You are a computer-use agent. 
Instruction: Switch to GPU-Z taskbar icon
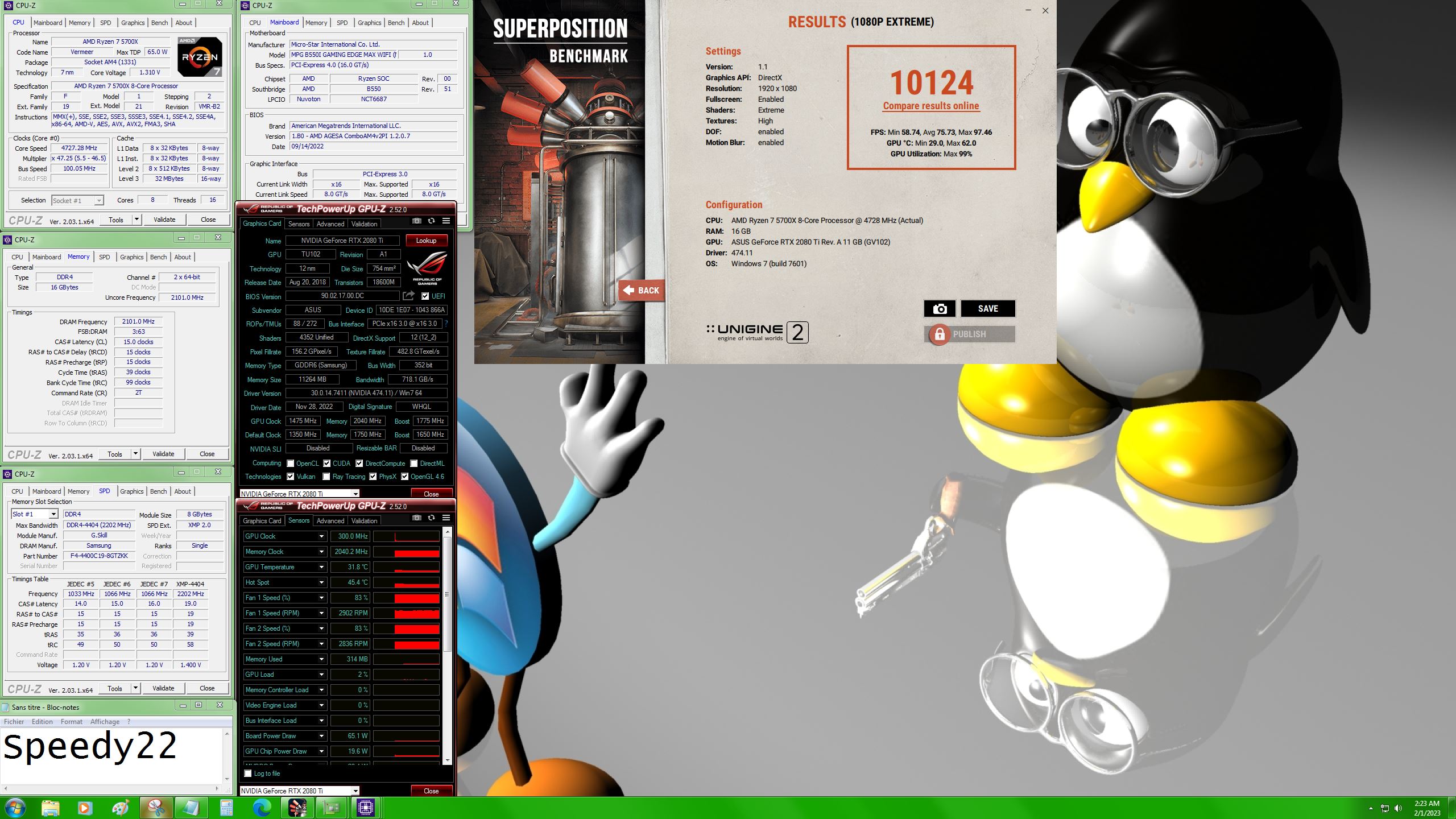[331, 808]
